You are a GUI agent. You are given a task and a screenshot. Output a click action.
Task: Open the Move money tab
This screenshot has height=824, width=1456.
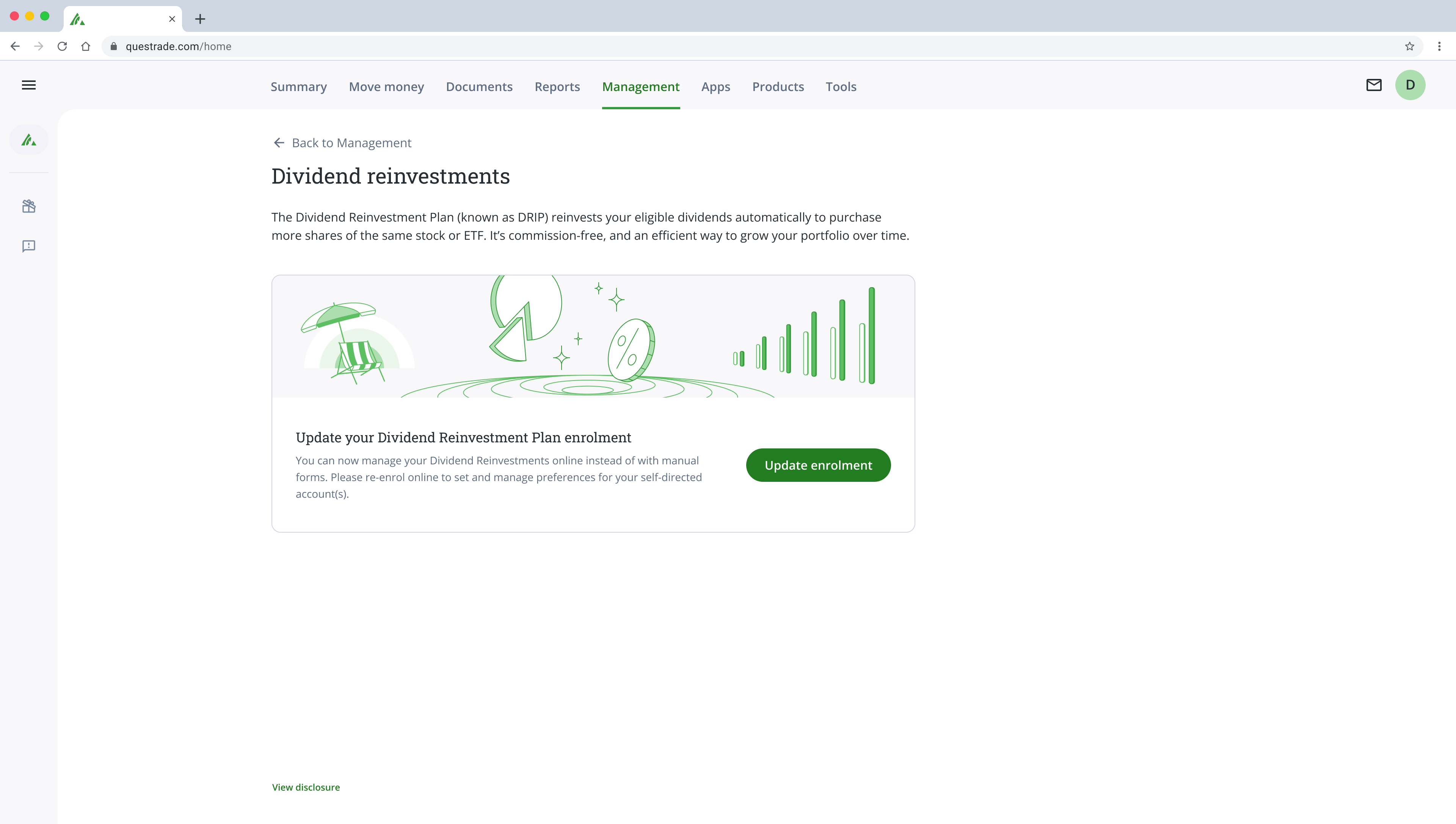tap(386, 86)
